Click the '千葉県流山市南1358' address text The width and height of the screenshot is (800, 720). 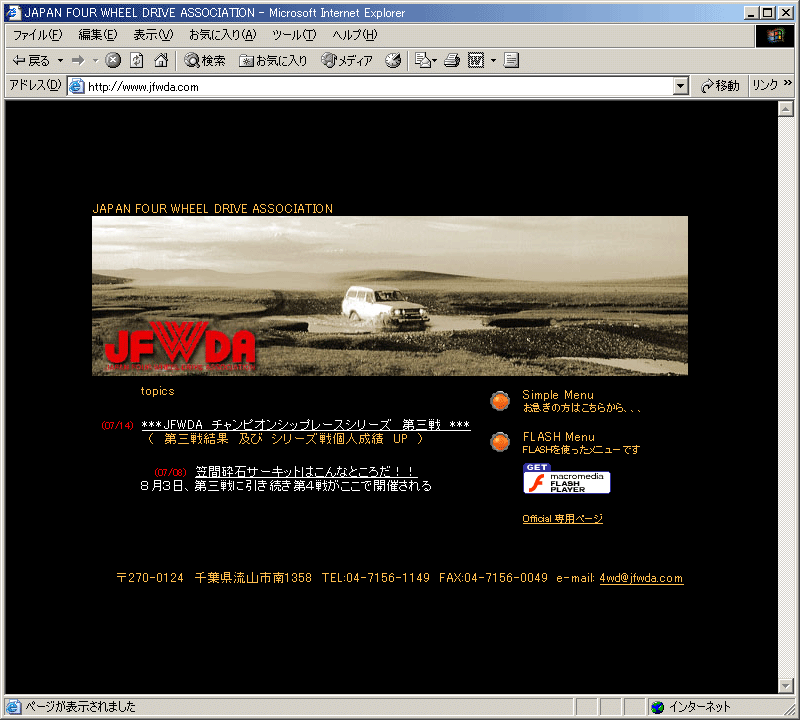coord(253,578)
